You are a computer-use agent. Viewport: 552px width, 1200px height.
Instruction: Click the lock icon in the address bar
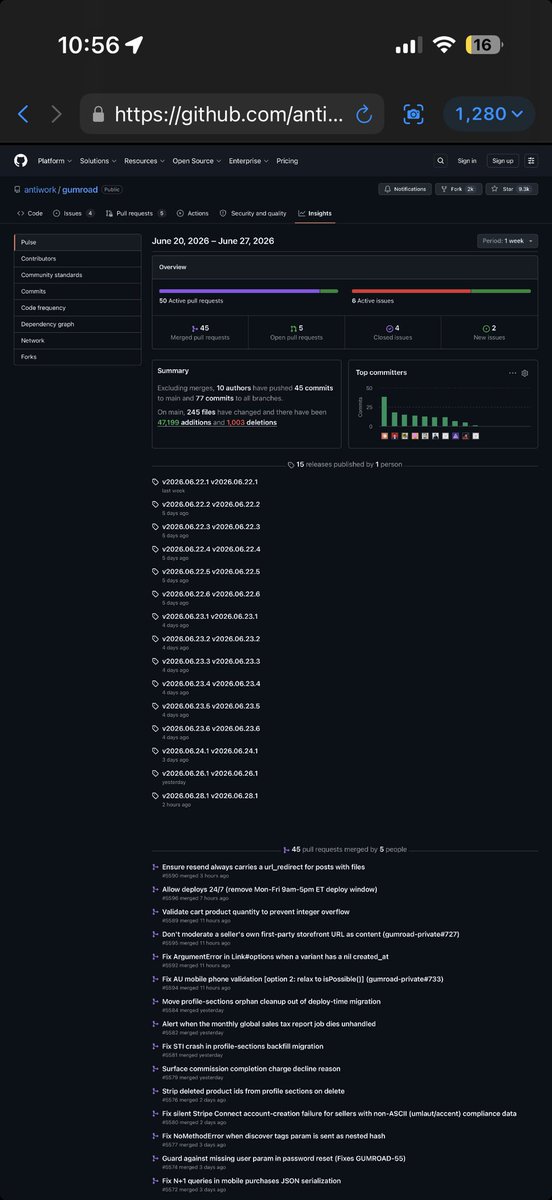click(x=98, y=114)
